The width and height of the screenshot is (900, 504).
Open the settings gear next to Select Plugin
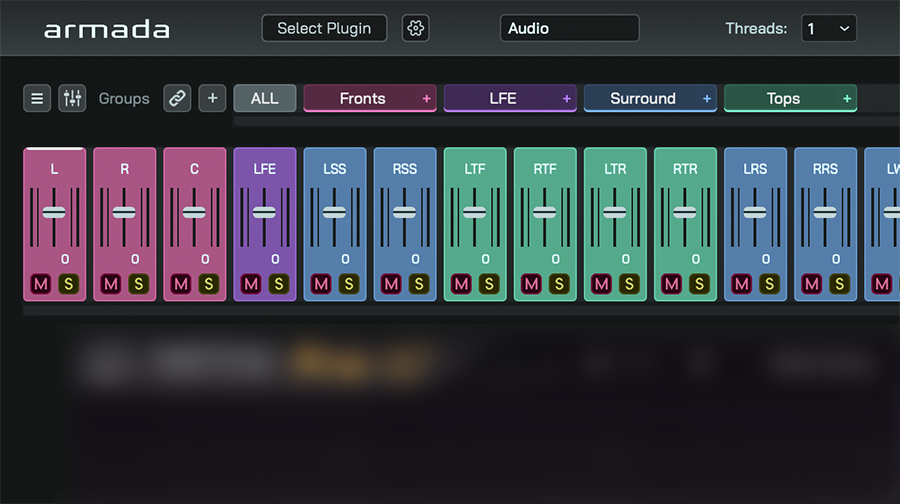(x=415, y=28)
